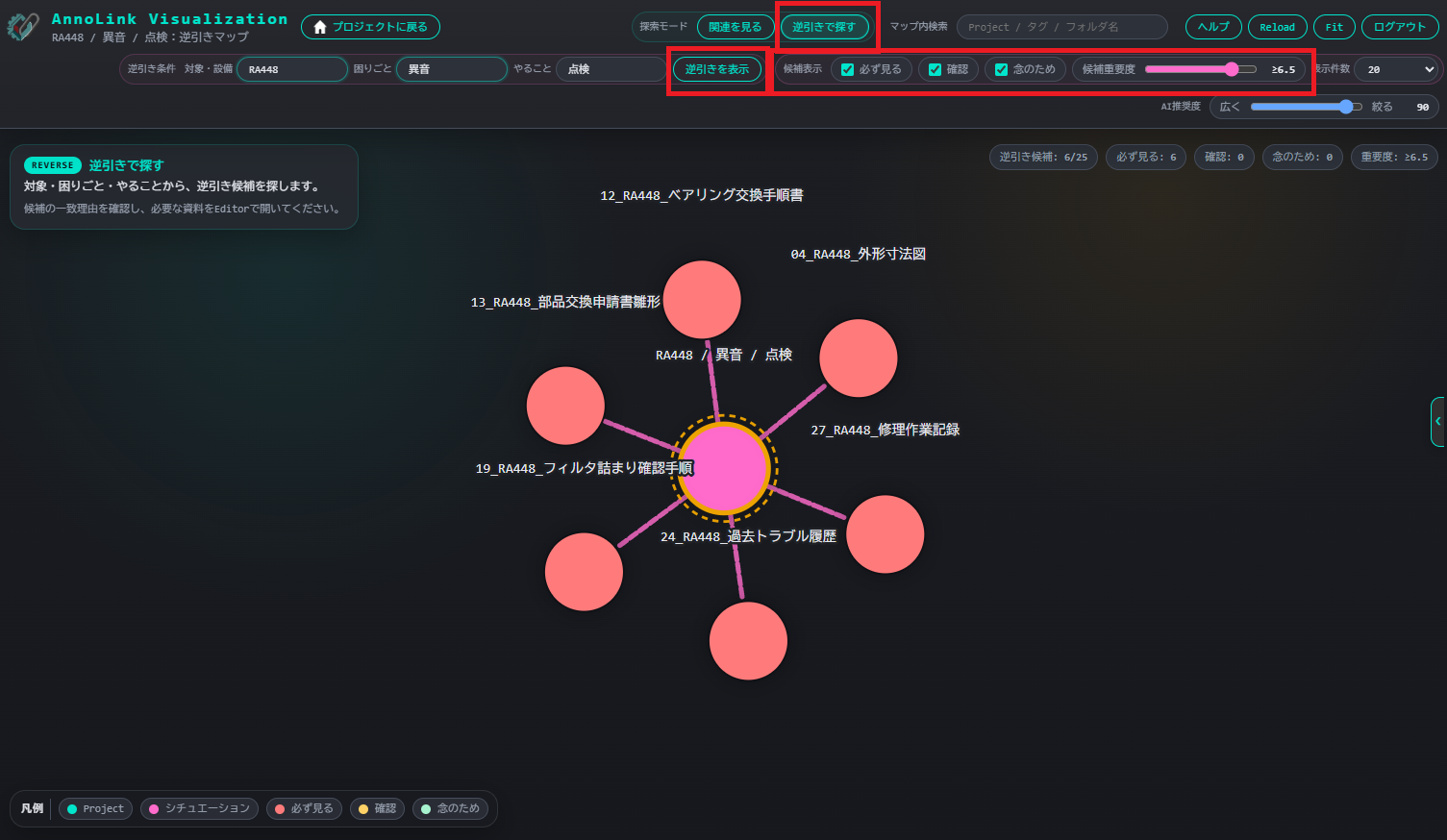Click the シチュエーション legend chip
1447x840 pixels.
(199, 808)
